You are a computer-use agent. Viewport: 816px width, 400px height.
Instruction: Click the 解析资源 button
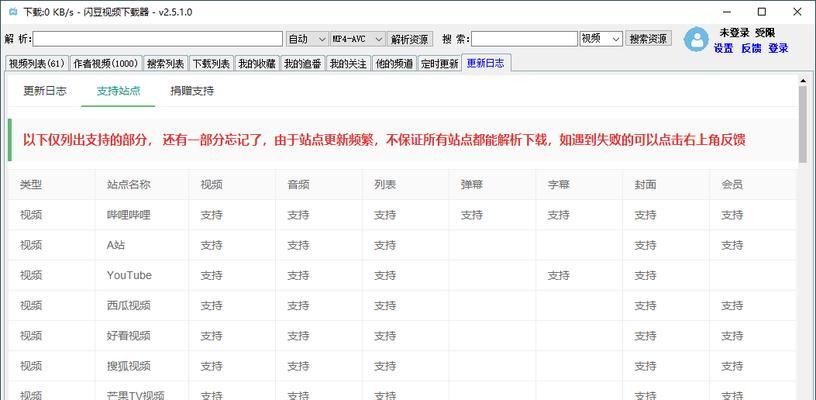pos(410,39)
